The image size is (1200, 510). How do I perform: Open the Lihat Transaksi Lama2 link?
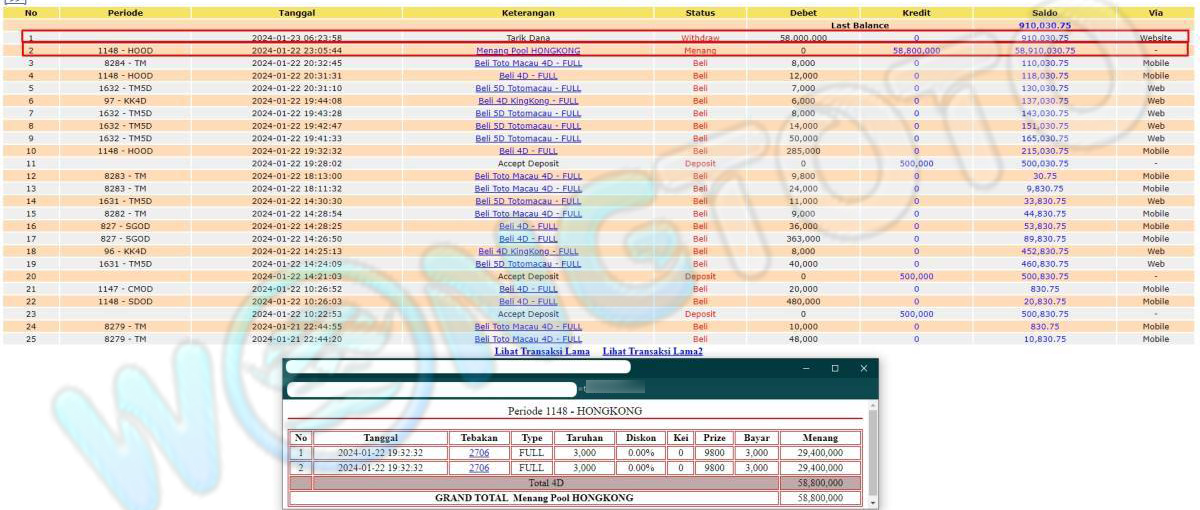click(652, 352)
